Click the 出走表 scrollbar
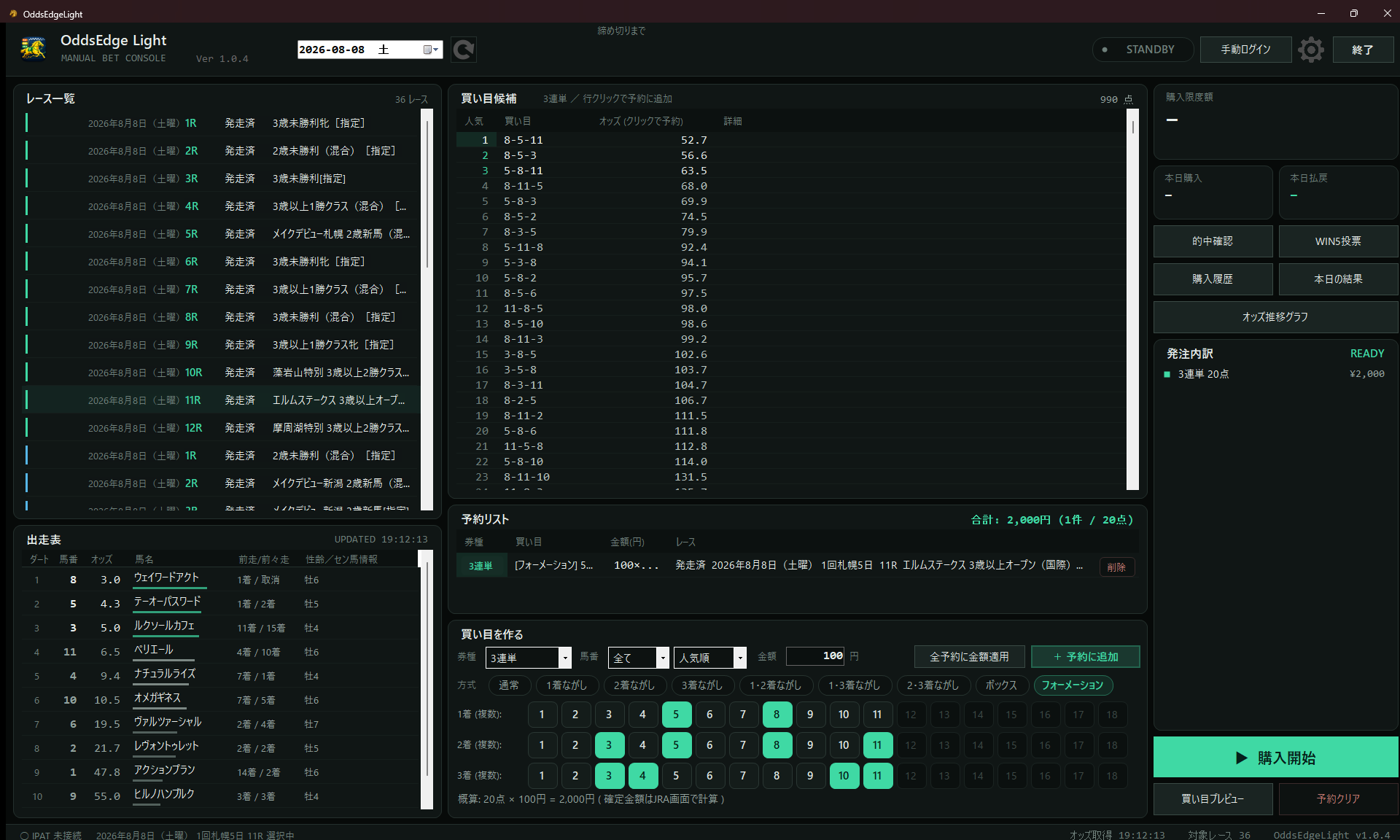 pyautogui.click(x=427, y=680)
